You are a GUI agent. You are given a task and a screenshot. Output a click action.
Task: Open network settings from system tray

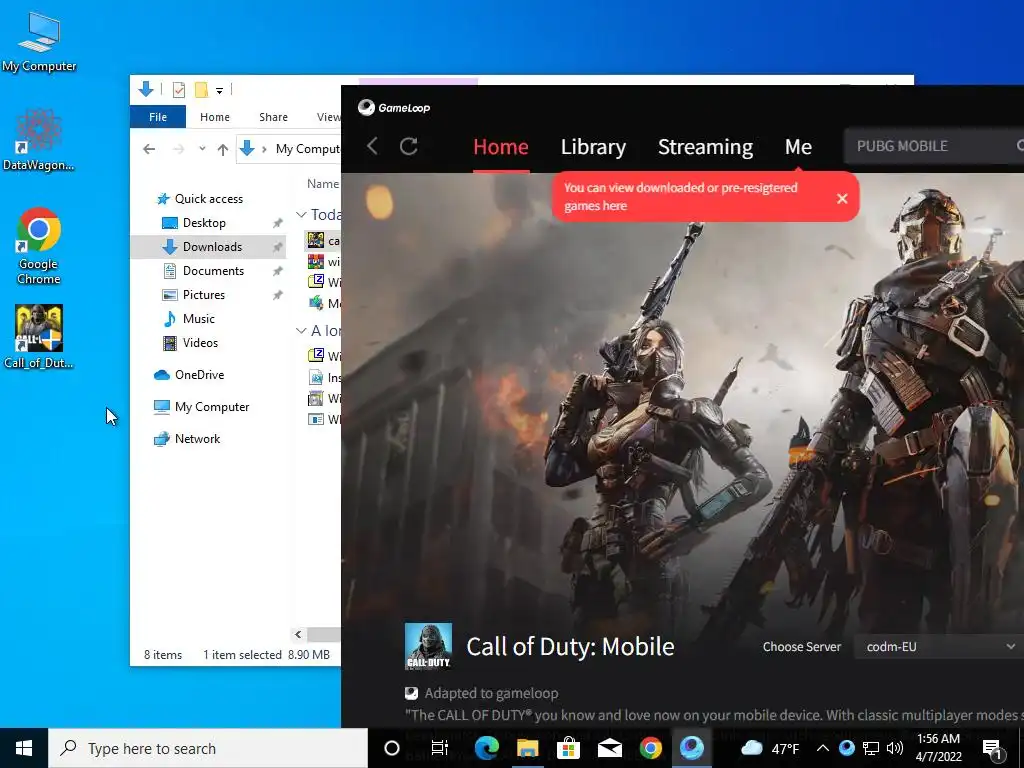(x=871, y=748)
